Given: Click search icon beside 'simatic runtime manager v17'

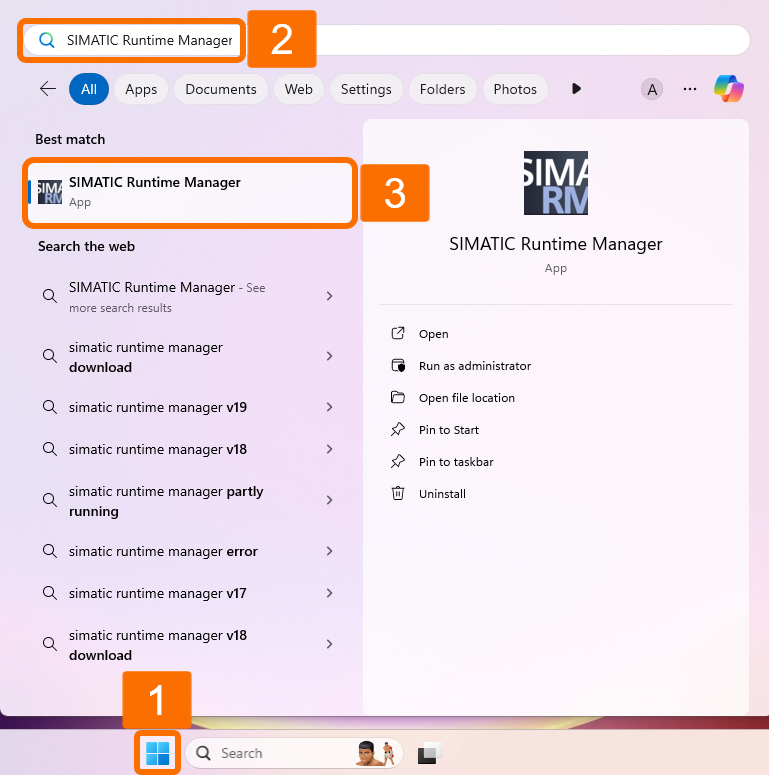Looking at the screenshot, I should pos(49,593).
